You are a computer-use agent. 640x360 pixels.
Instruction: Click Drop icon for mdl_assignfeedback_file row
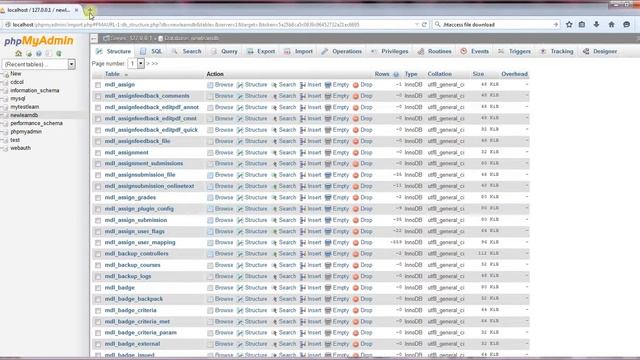[x=356, y=141]
